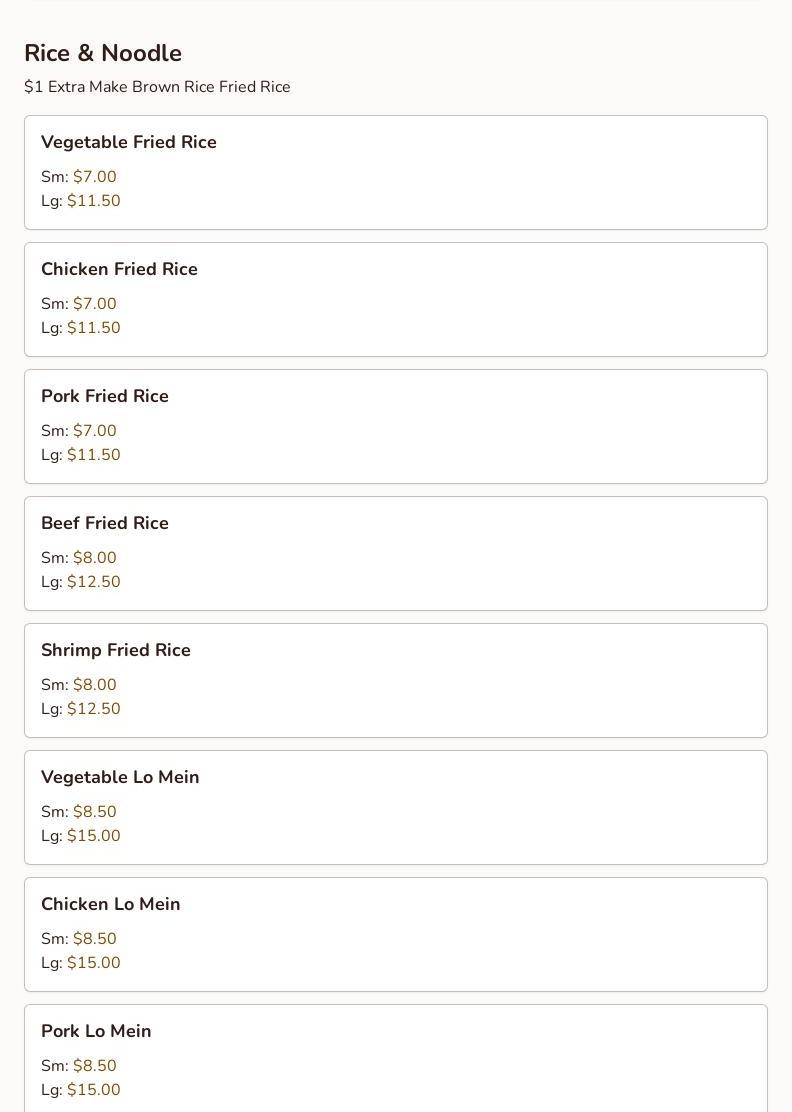Click Vegetable Fried Rice small price $7.00
Viewport: 792px width, 1112px height.
pyautogui.click(x=94, y=177)
